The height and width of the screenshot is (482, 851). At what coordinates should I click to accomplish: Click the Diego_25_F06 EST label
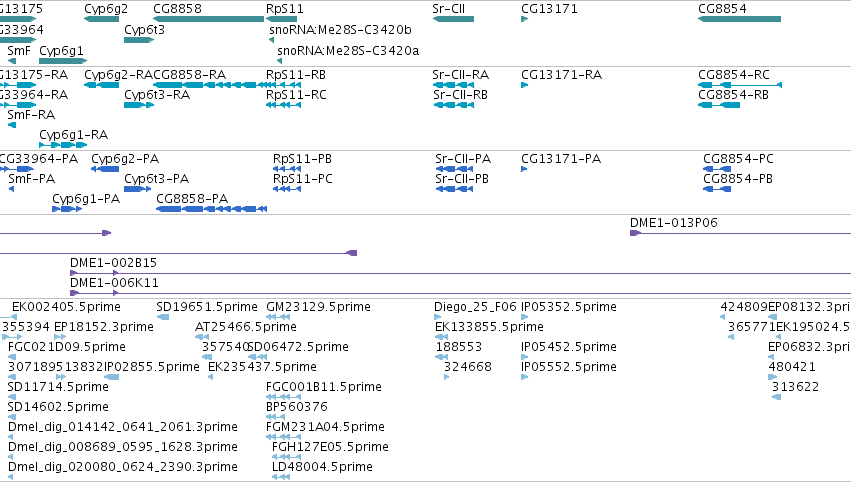click(x=475, y=307)
